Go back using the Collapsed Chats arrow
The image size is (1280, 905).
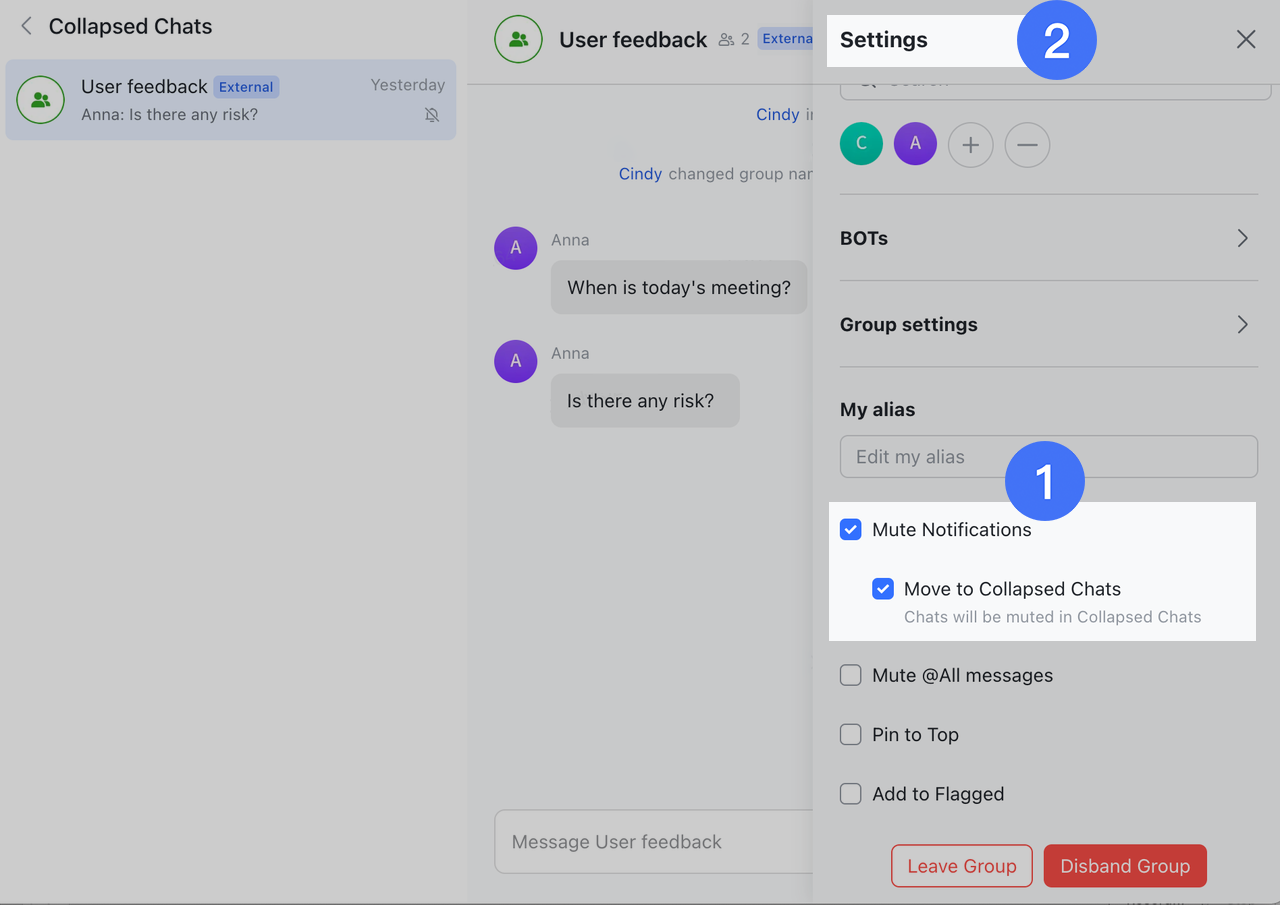point(24,27)
